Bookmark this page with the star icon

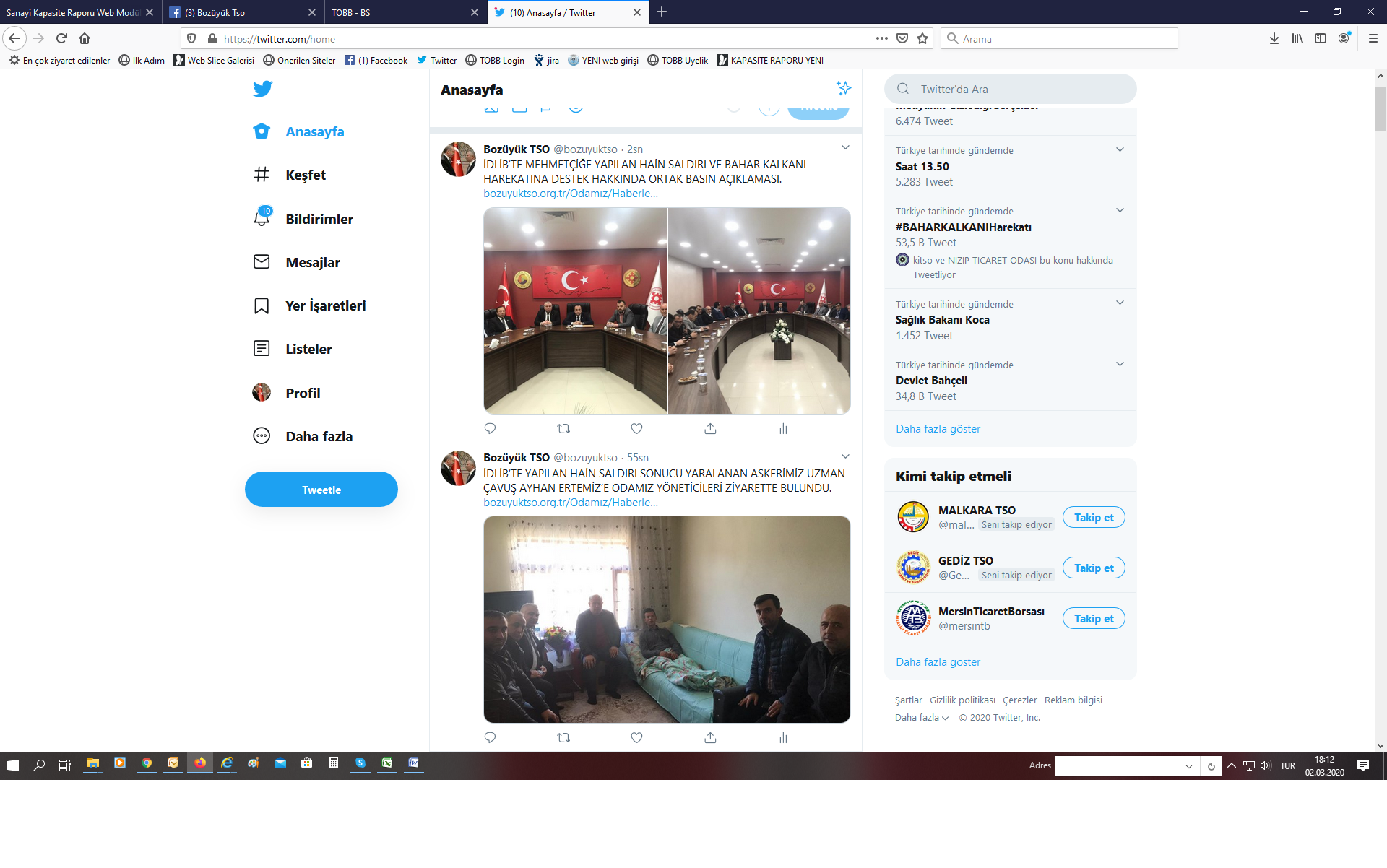pos(922,38)
